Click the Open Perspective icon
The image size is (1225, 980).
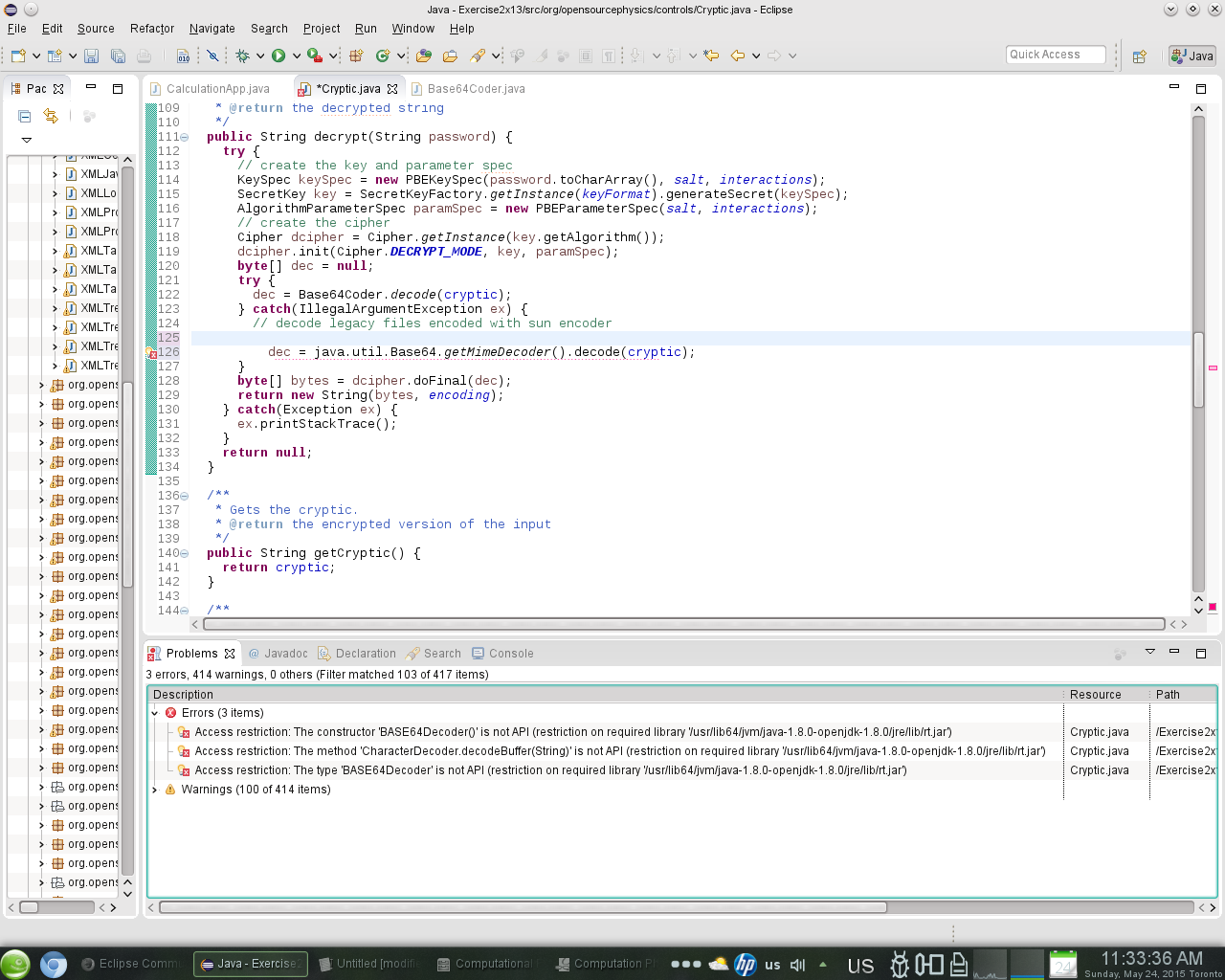(x=1139, y=56)
